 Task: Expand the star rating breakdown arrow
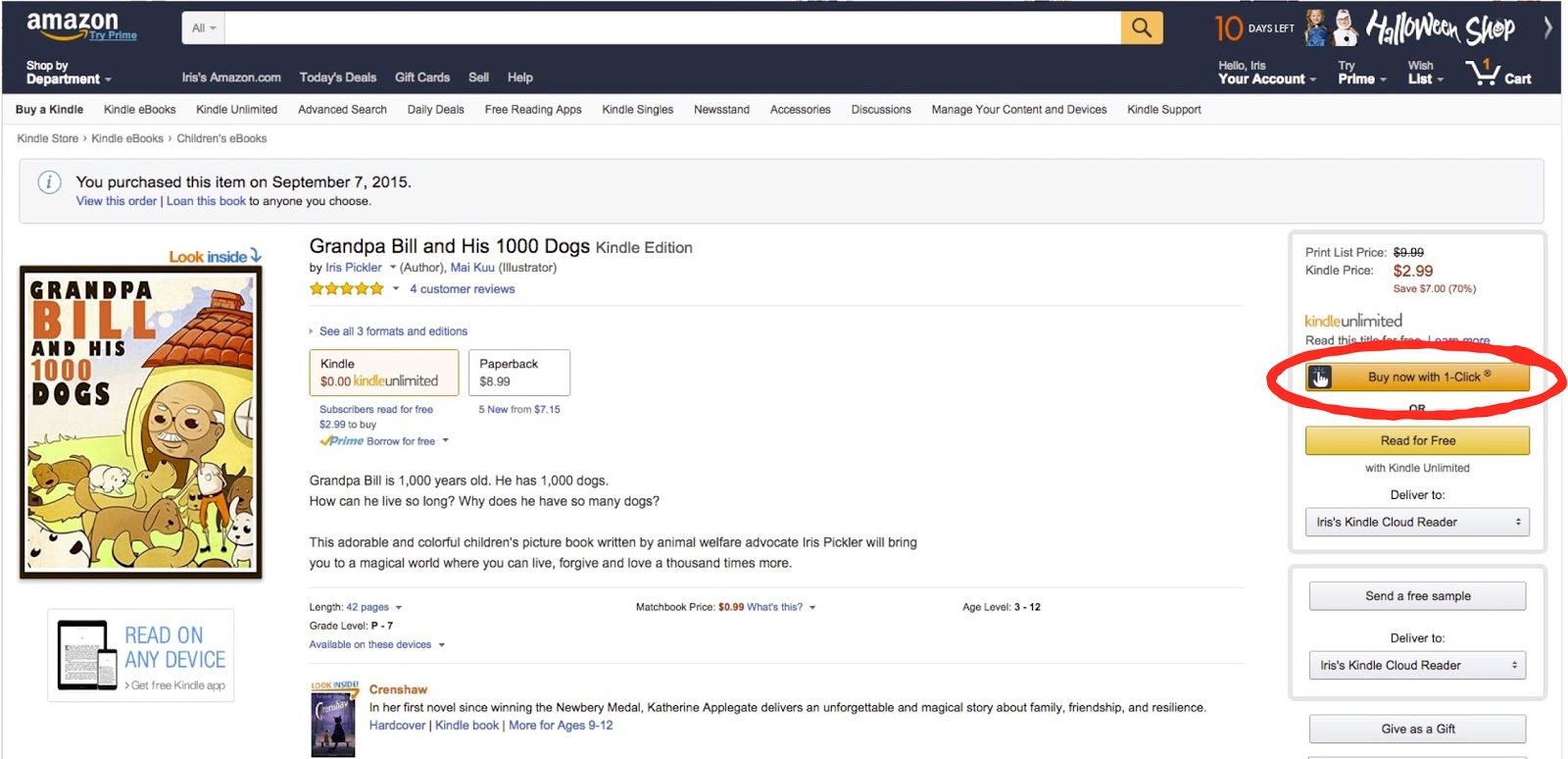(396, 288)
